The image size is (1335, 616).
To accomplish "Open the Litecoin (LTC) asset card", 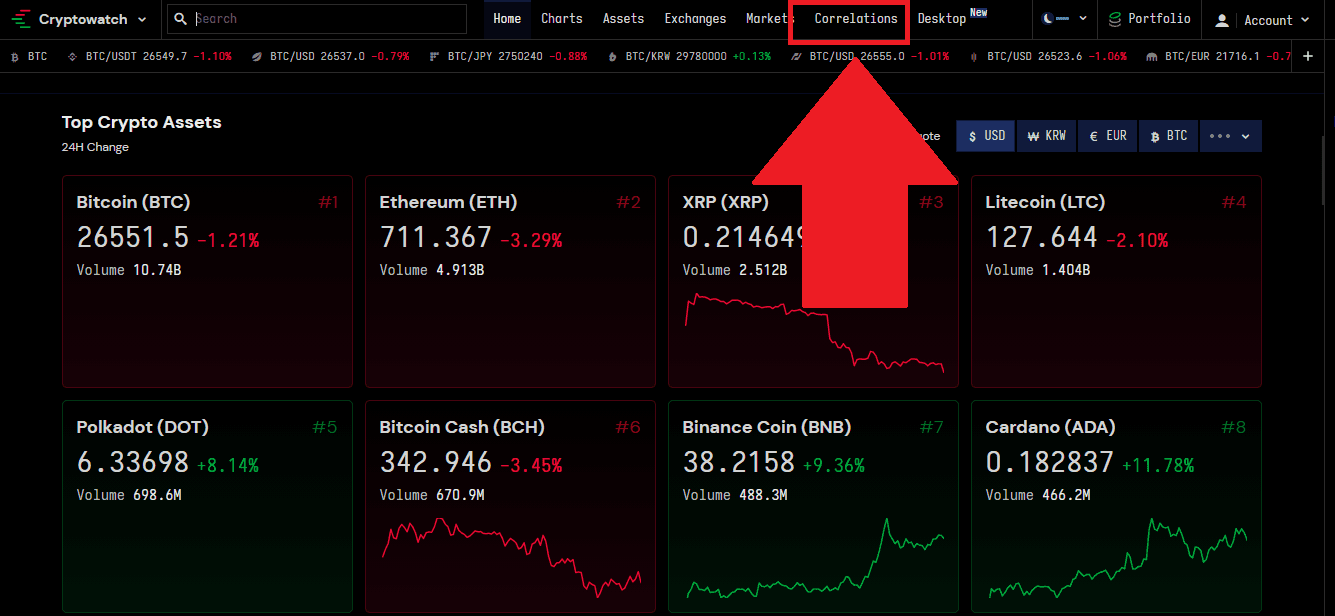I will click(1116, 281).
